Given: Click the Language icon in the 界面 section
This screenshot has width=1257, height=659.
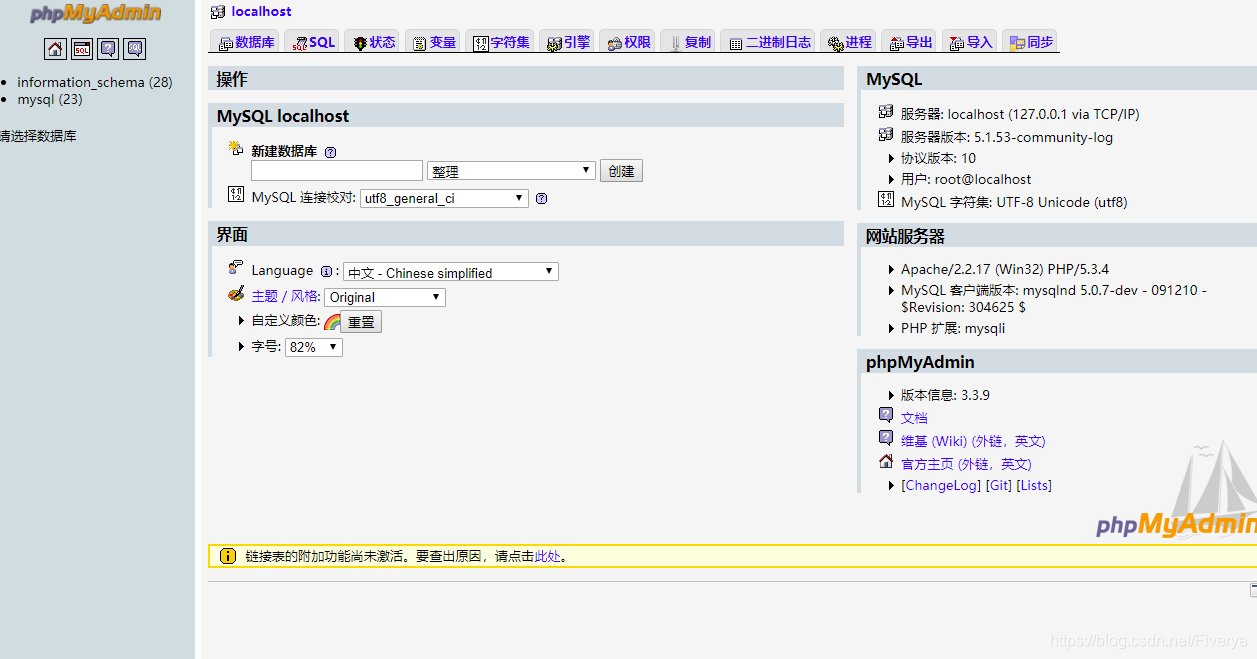Looking at the screenshot, I should pos(236,268).
